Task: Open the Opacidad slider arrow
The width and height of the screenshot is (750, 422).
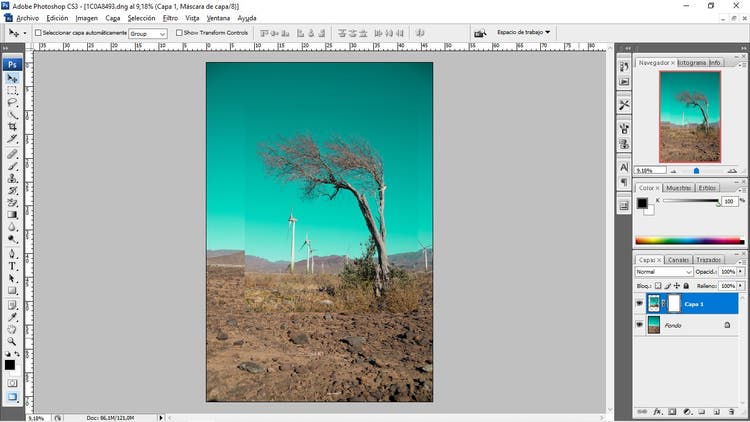Action: (741, 272)
